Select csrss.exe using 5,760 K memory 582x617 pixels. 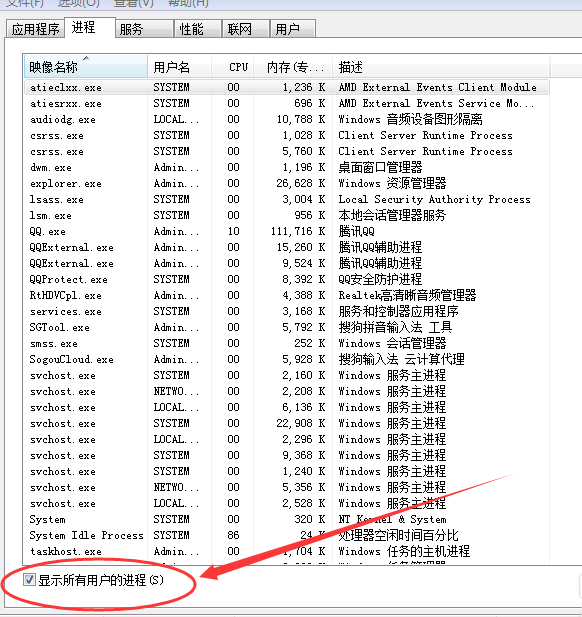287,151
